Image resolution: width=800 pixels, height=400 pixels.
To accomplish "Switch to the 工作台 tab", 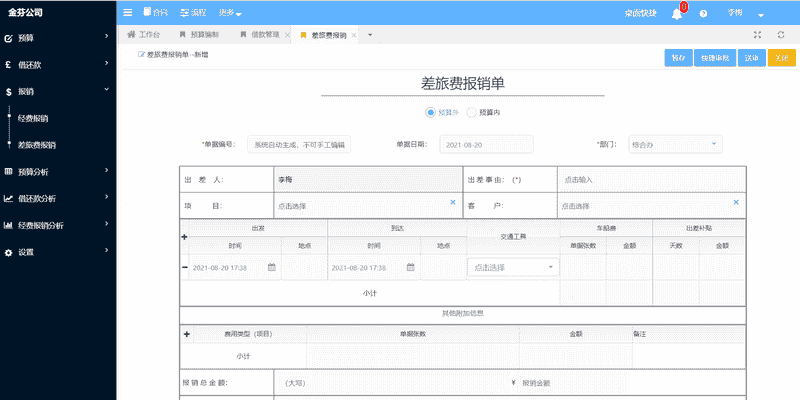I will coord(144,35).
